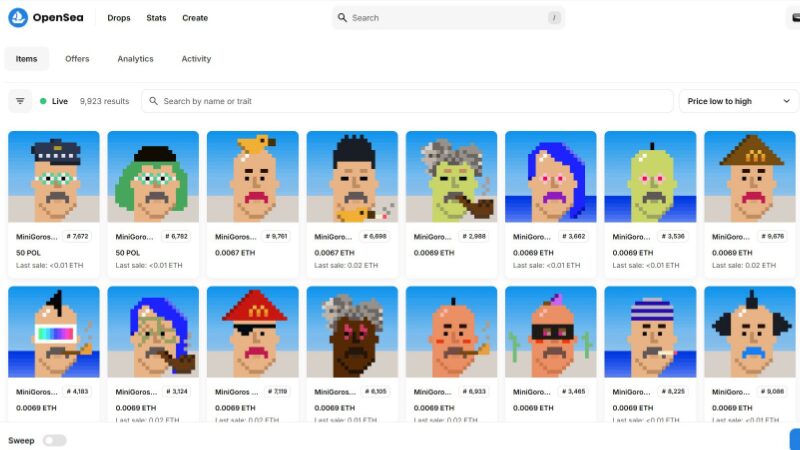Screen dimensions: 800x450
Task: Click the 0.0069 ETH price on #3,465
Action: coord(533,408)
